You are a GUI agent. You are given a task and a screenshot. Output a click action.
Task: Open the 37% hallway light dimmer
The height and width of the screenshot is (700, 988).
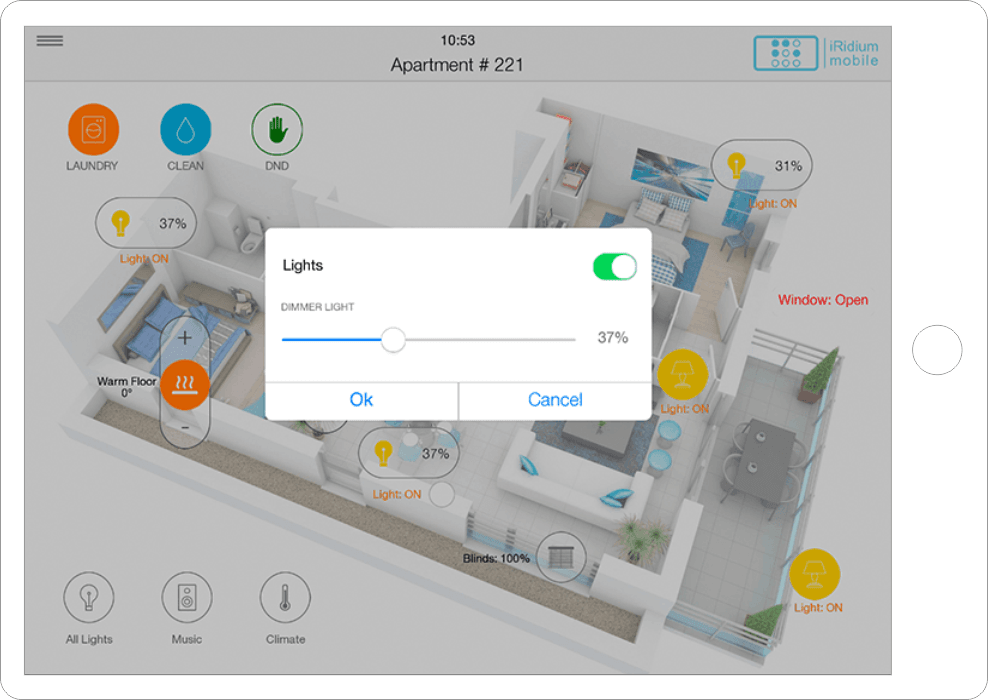(x=409, y=453)
